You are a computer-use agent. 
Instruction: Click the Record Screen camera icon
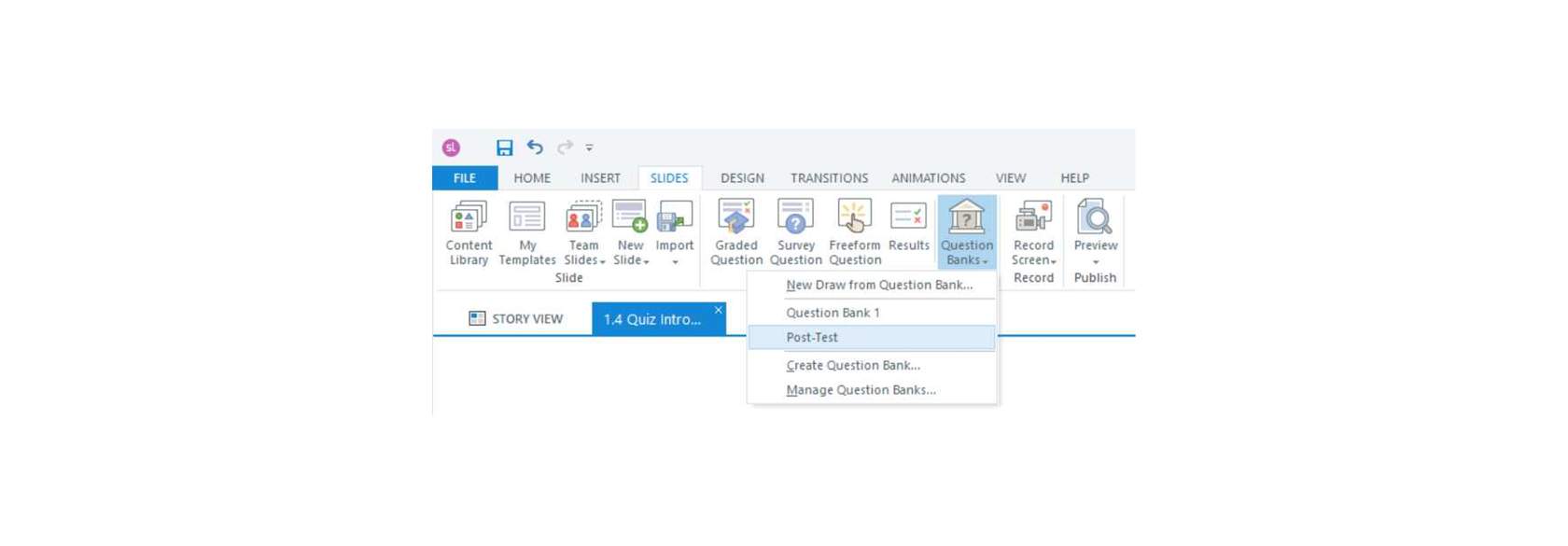(x=1033, y=217)
